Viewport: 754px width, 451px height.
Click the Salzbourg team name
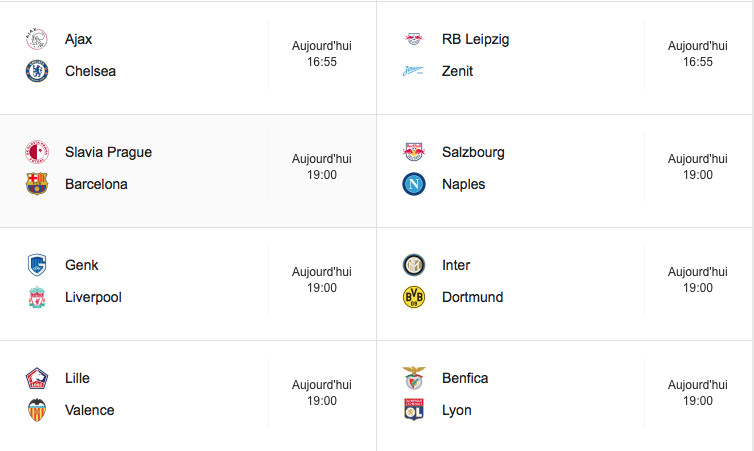coord(473,152)
